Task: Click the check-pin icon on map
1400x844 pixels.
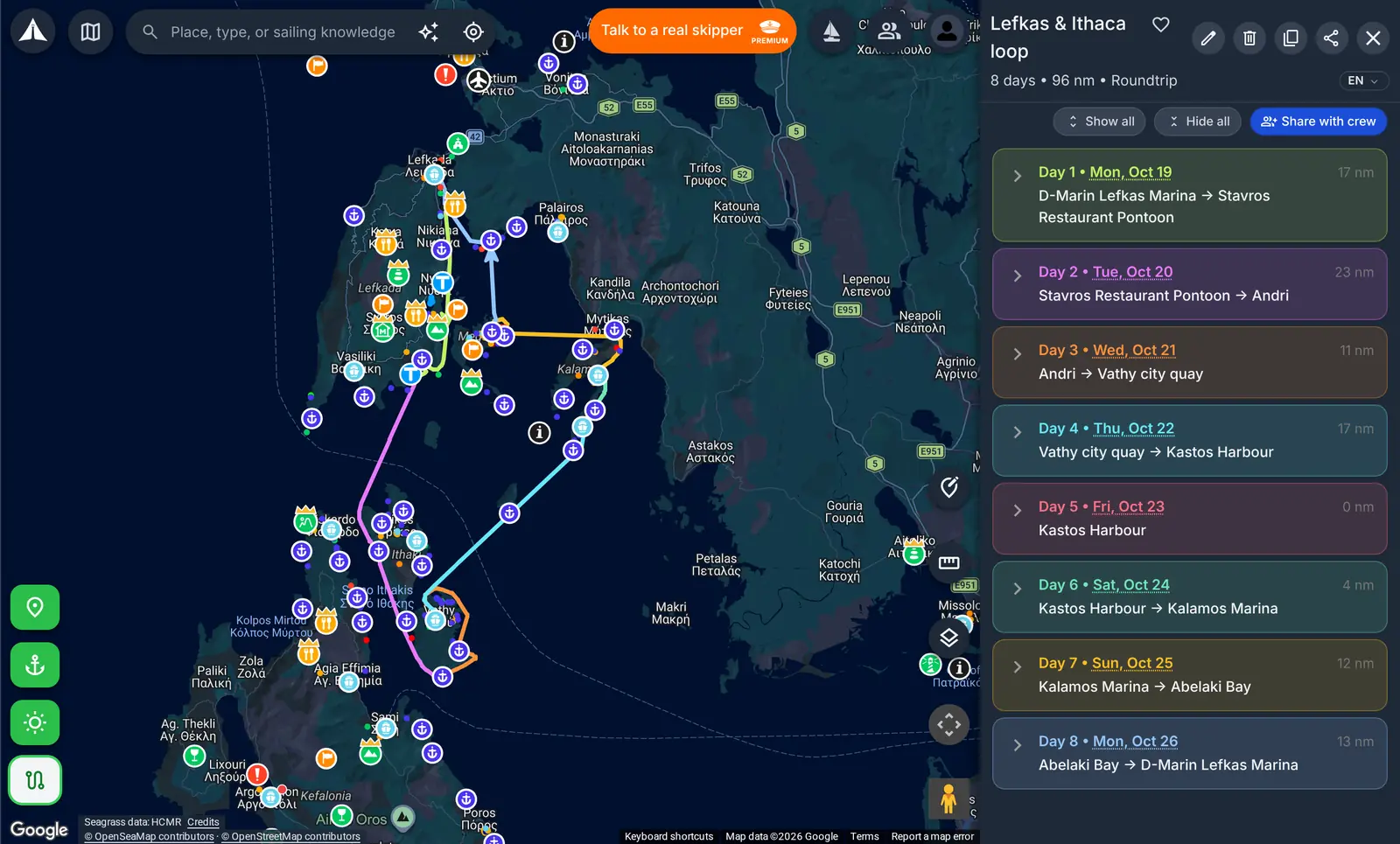Action: pyautogui.click(x=949, y=487)
